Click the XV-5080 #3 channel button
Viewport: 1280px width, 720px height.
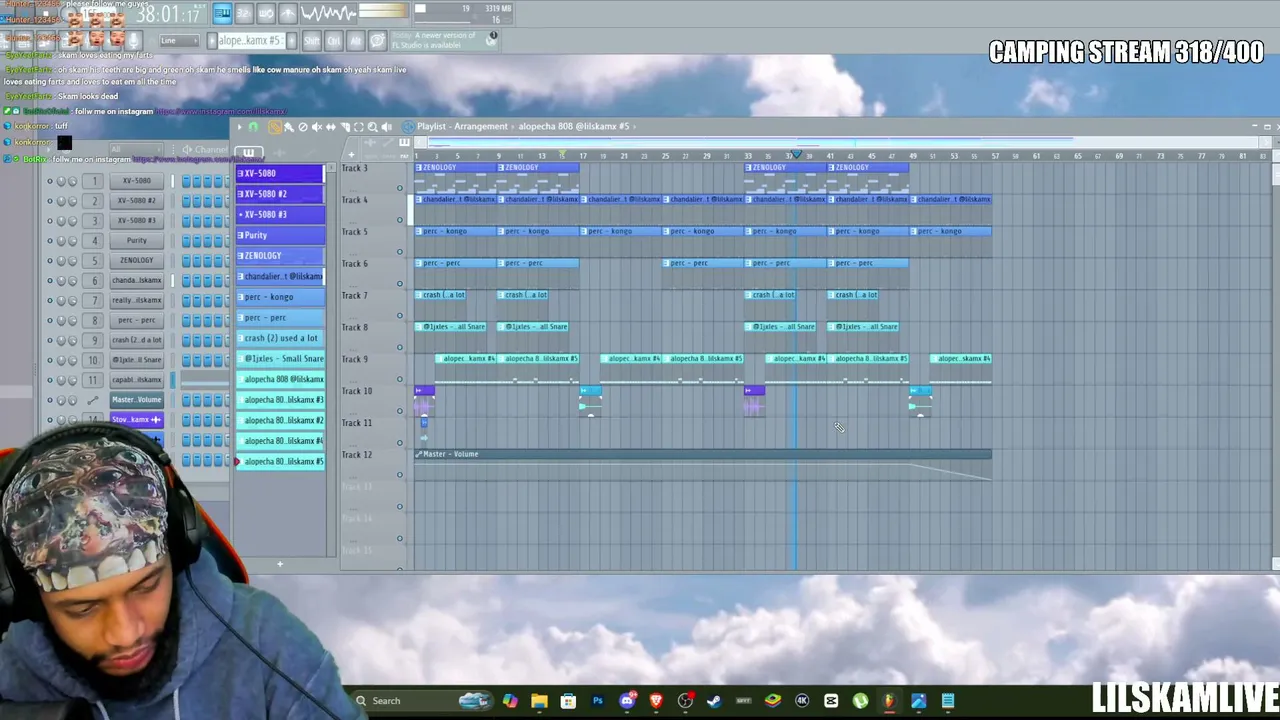coord(137,220)
